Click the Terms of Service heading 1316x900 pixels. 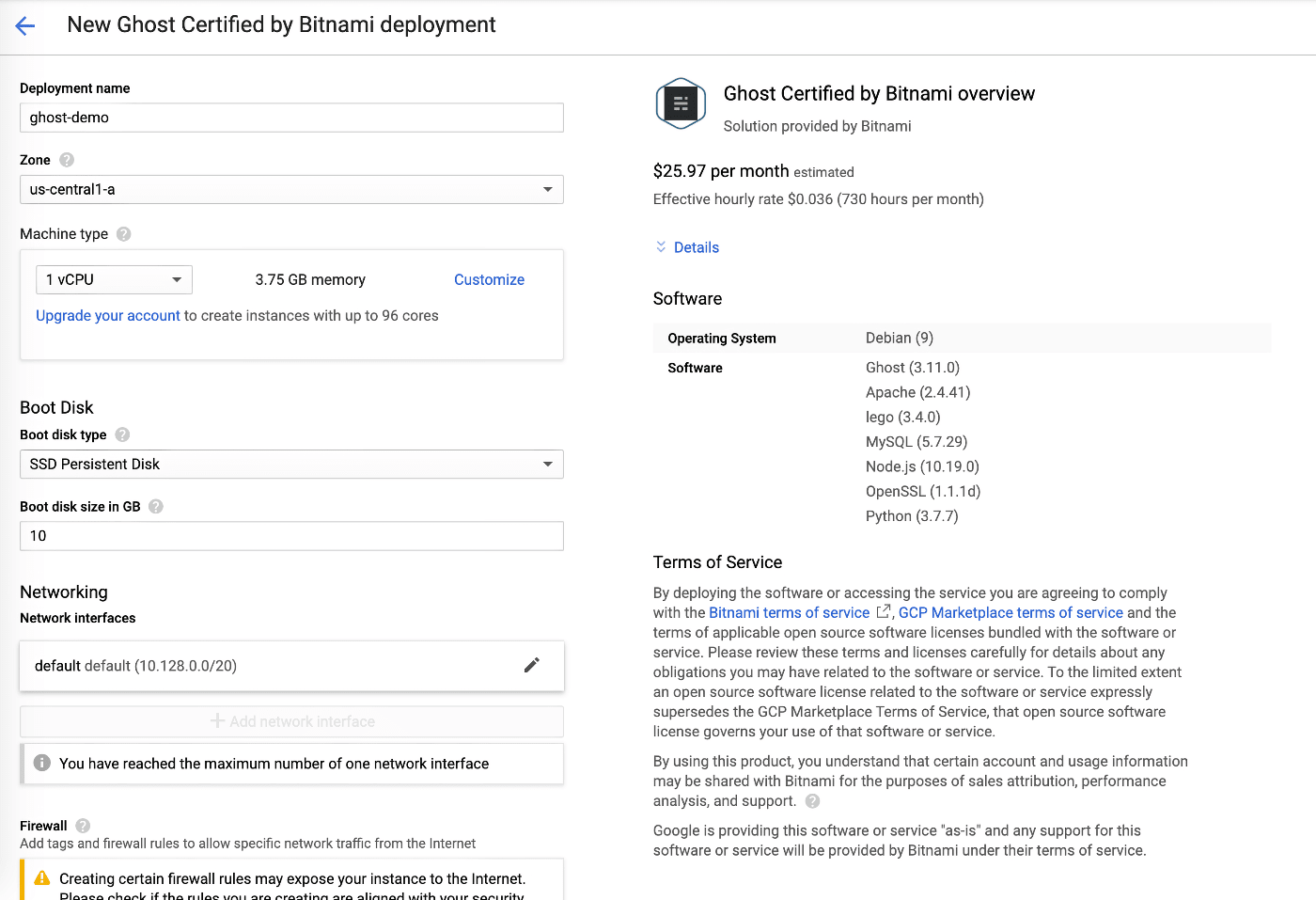[718, 562]
